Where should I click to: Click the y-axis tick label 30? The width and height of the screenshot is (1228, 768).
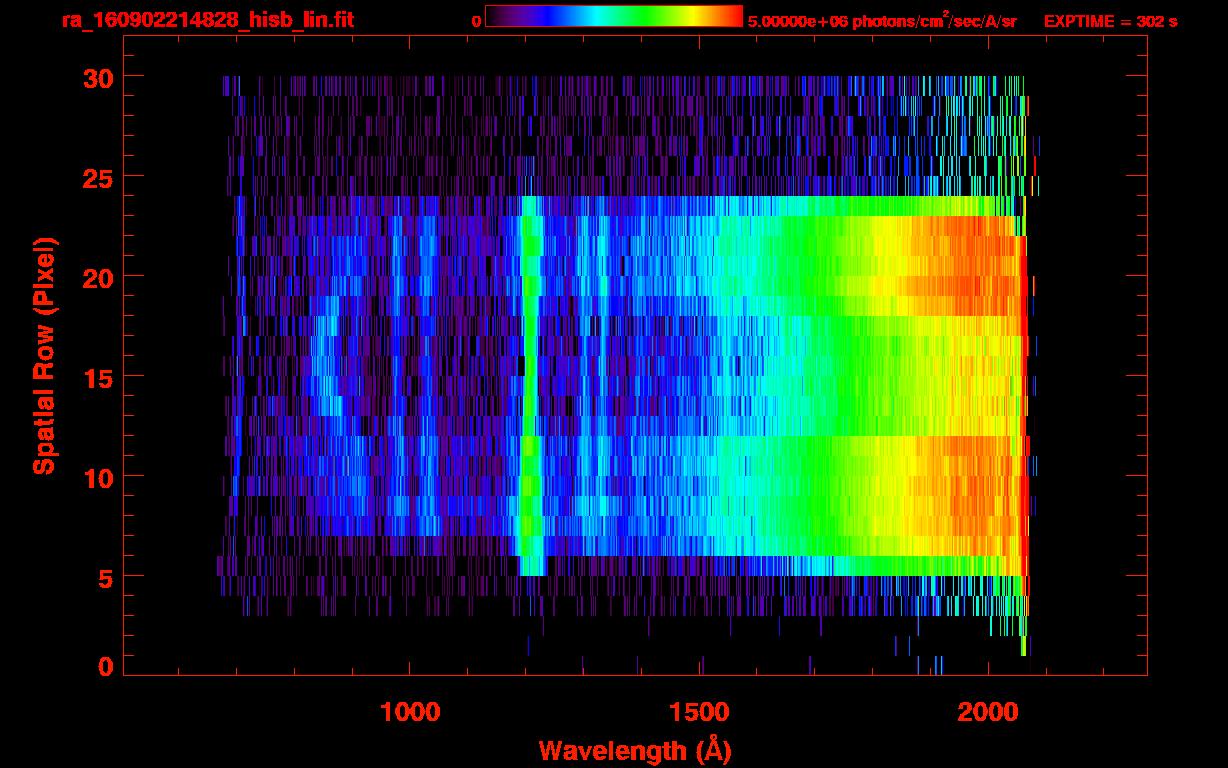pos(98,77)
